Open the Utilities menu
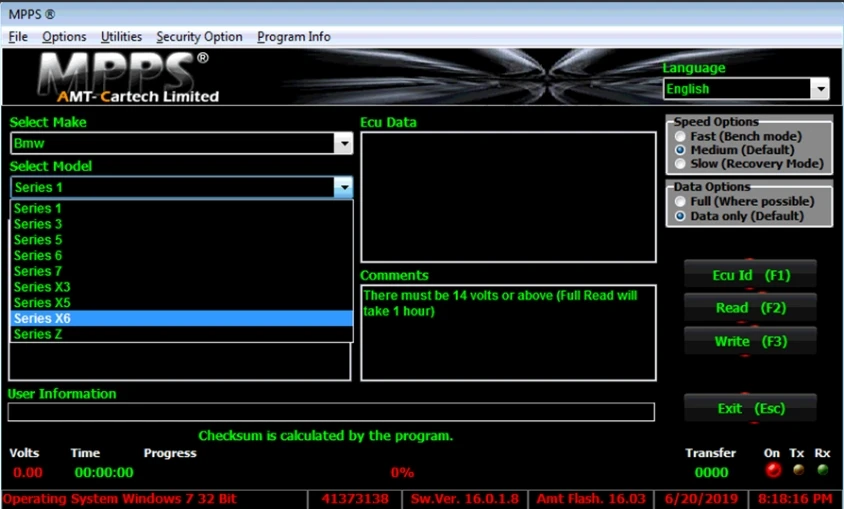Image resolution: width=844 pixels, height=509 pixels. point(121,37)
